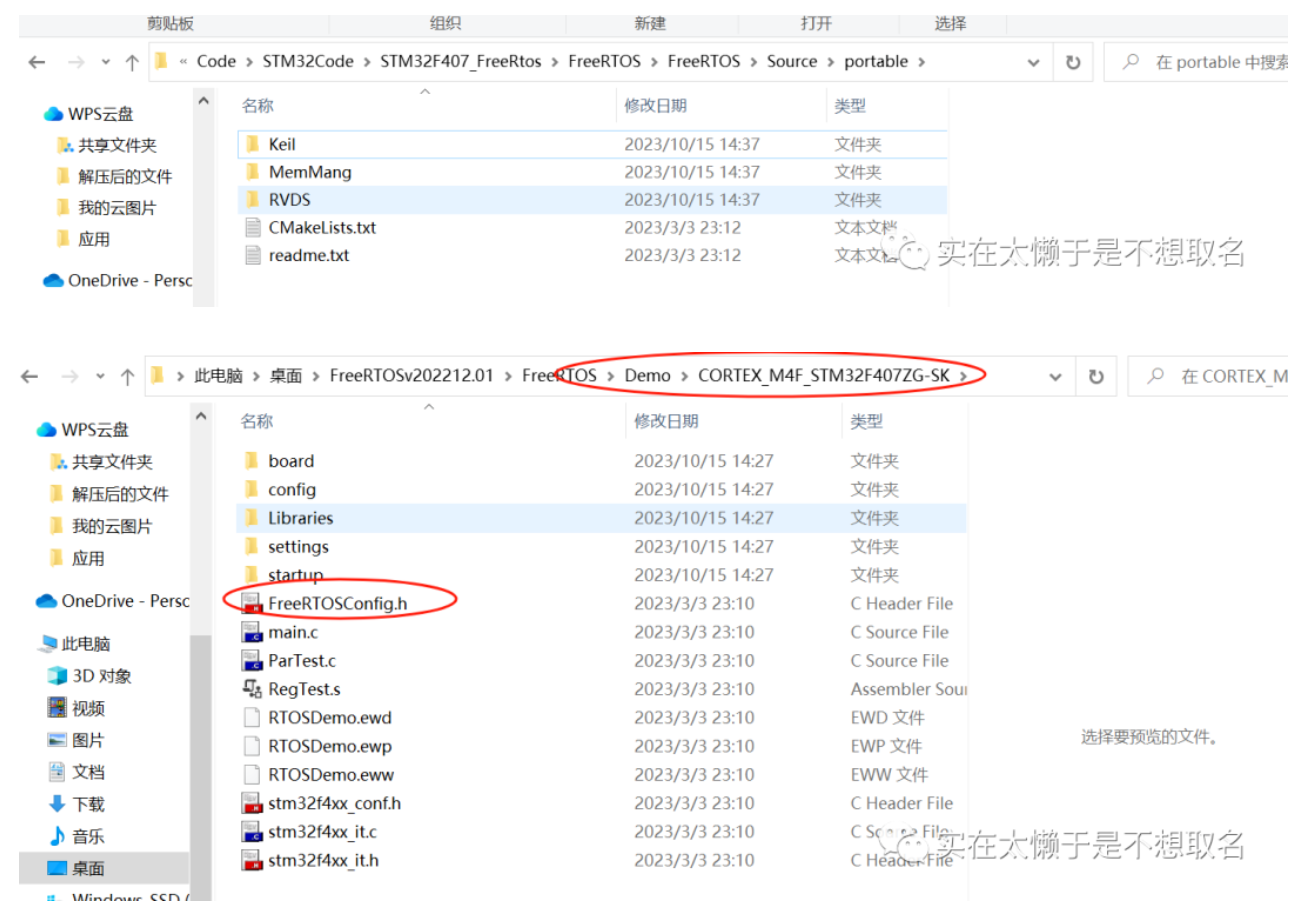Open WPS云盘 in lower navigation pane
The width and height of the screenshot is (1314, 901).
[94, 430]
